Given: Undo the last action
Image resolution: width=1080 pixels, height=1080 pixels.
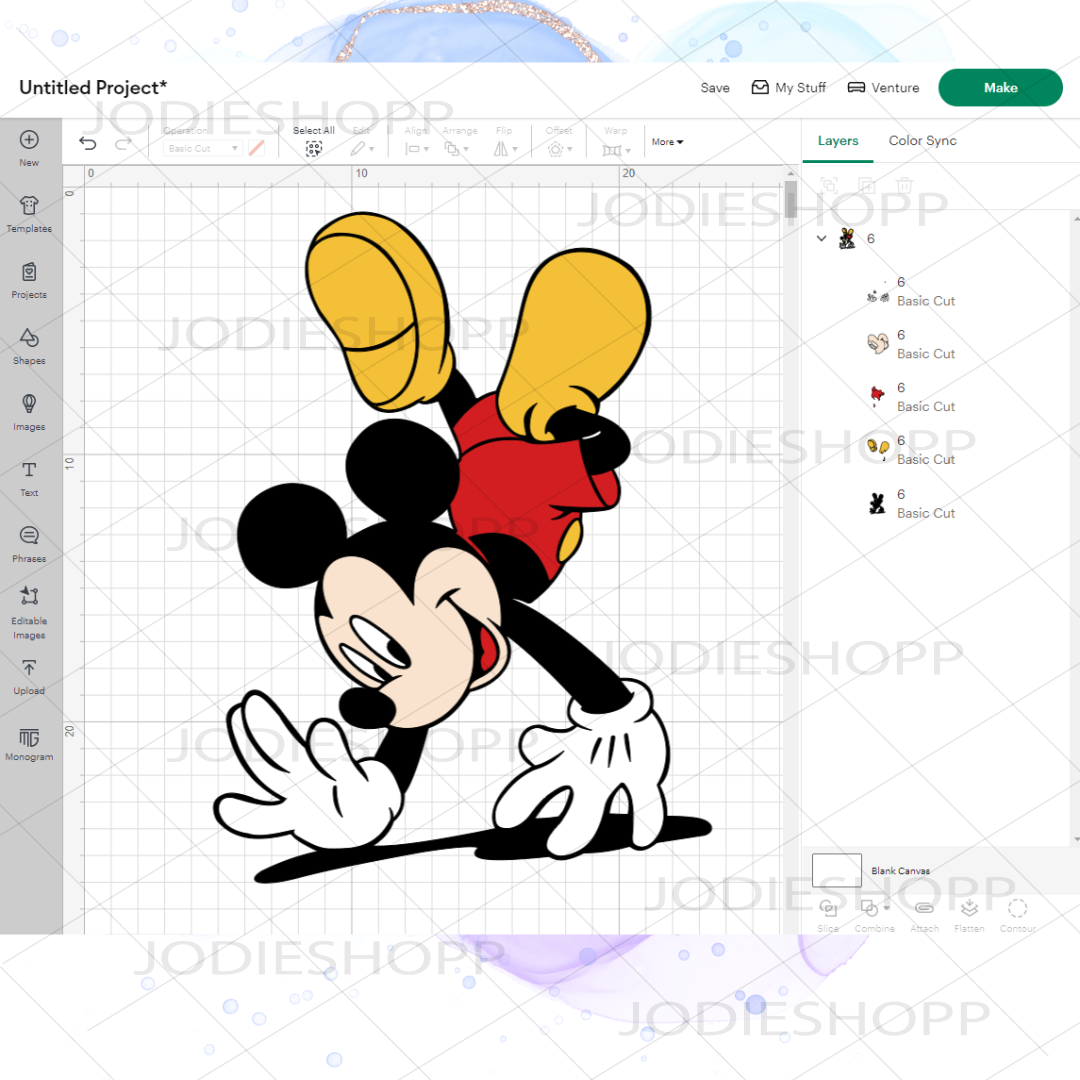Looking at the screenshot, I should [x=87, y=143].
